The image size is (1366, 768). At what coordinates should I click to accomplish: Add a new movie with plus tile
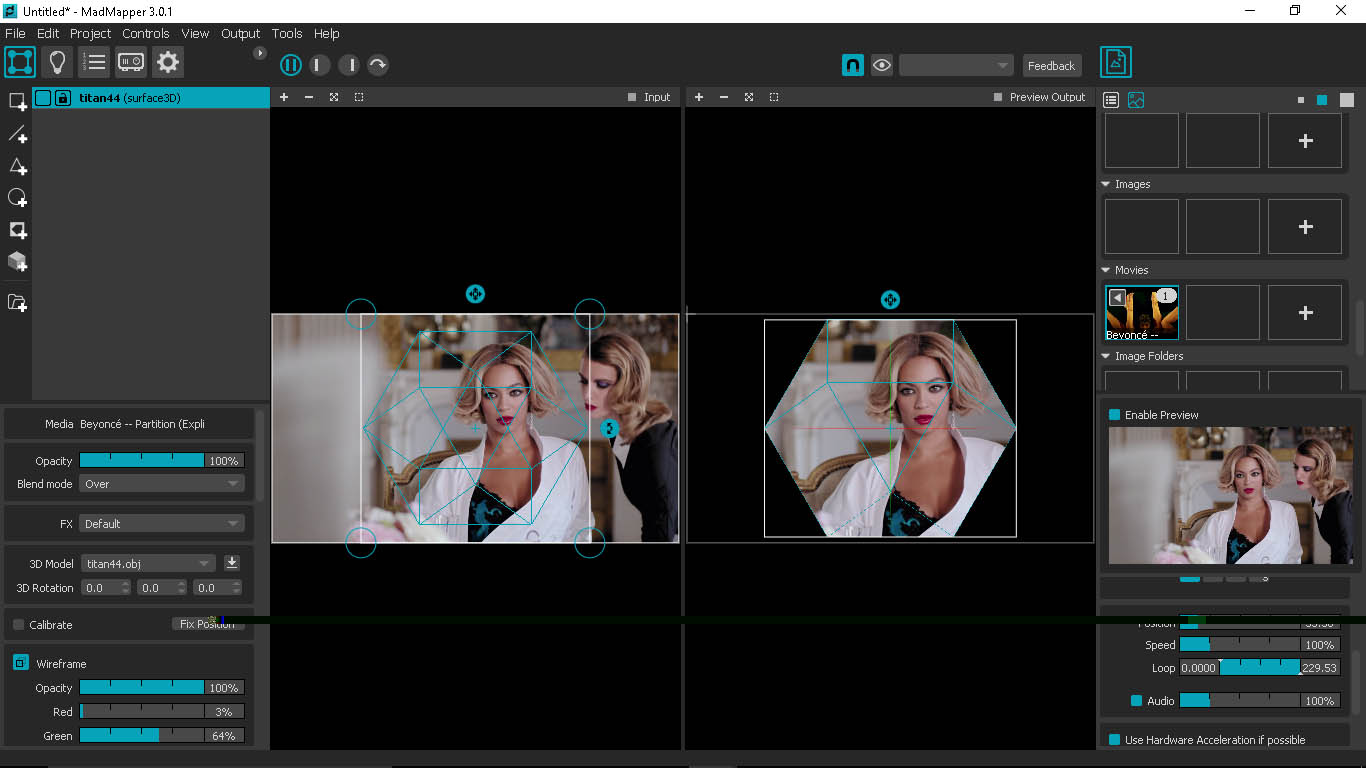(1305, 313)
